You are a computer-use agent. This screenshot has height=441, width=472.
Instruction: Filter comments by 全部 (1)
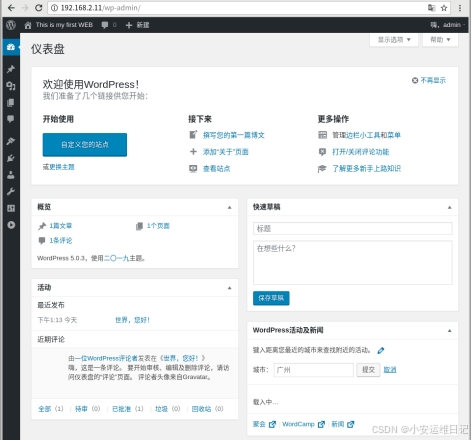tap(51, 409)
